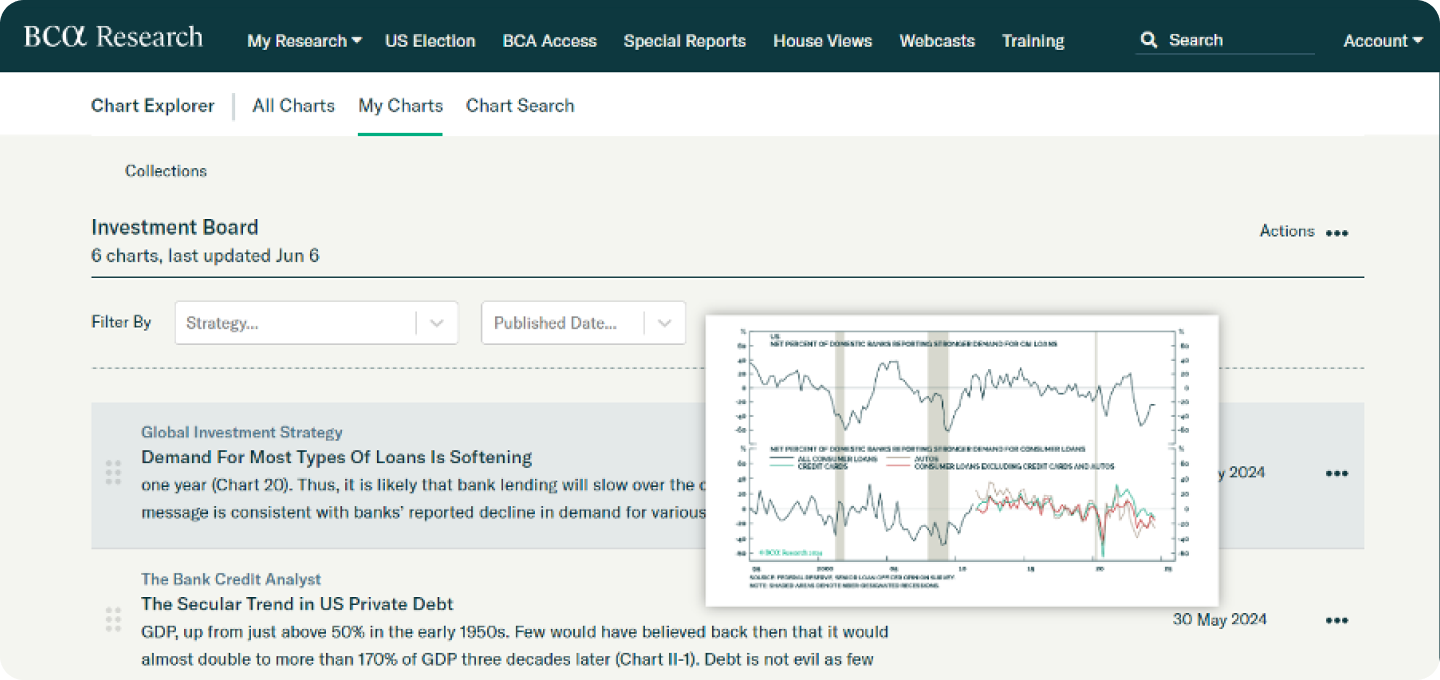Switch to the All Charts tab

tap(293, 105)
